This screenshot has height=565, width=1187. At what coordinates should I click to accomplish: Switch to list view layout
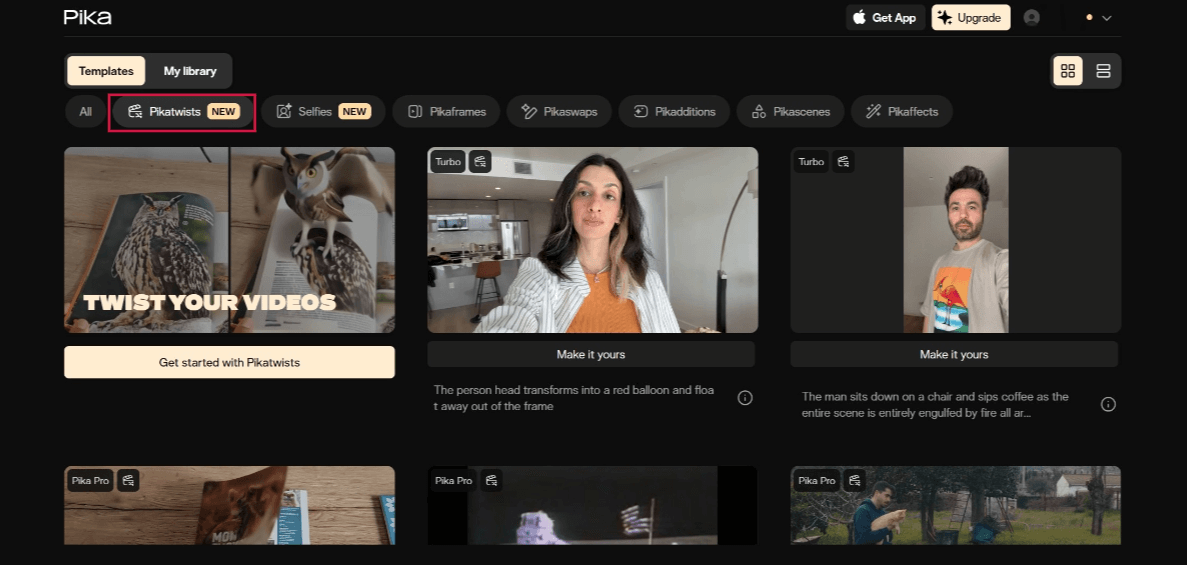1103,71
